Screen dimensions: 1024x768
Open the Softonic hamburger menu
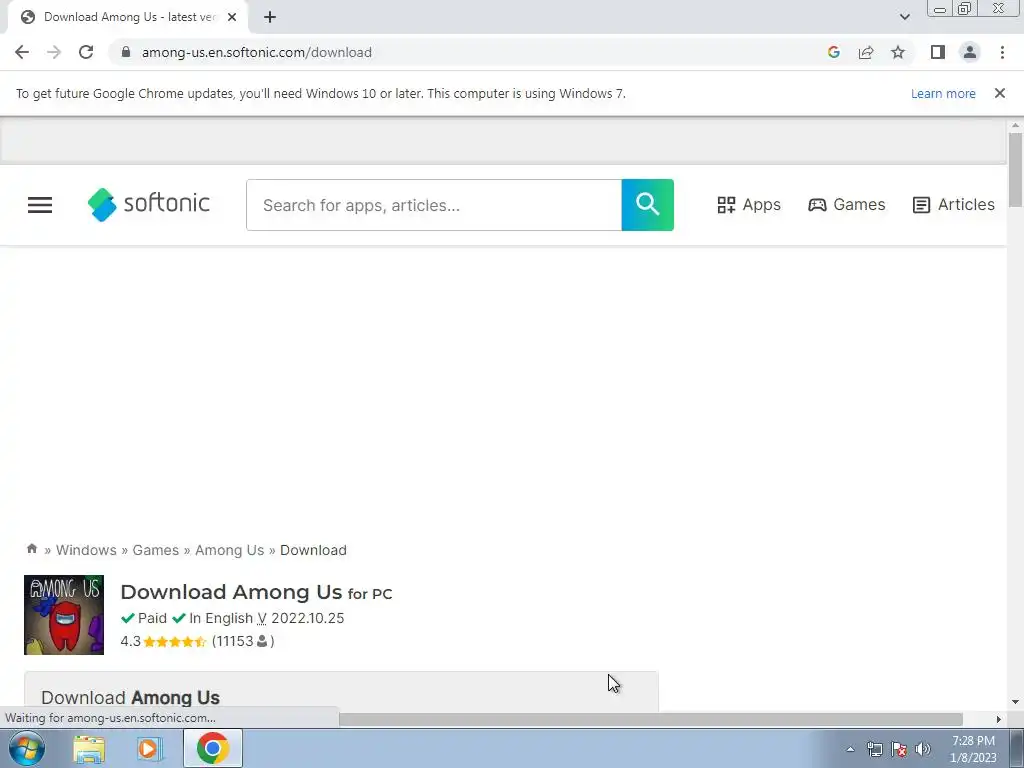[40, 205]
